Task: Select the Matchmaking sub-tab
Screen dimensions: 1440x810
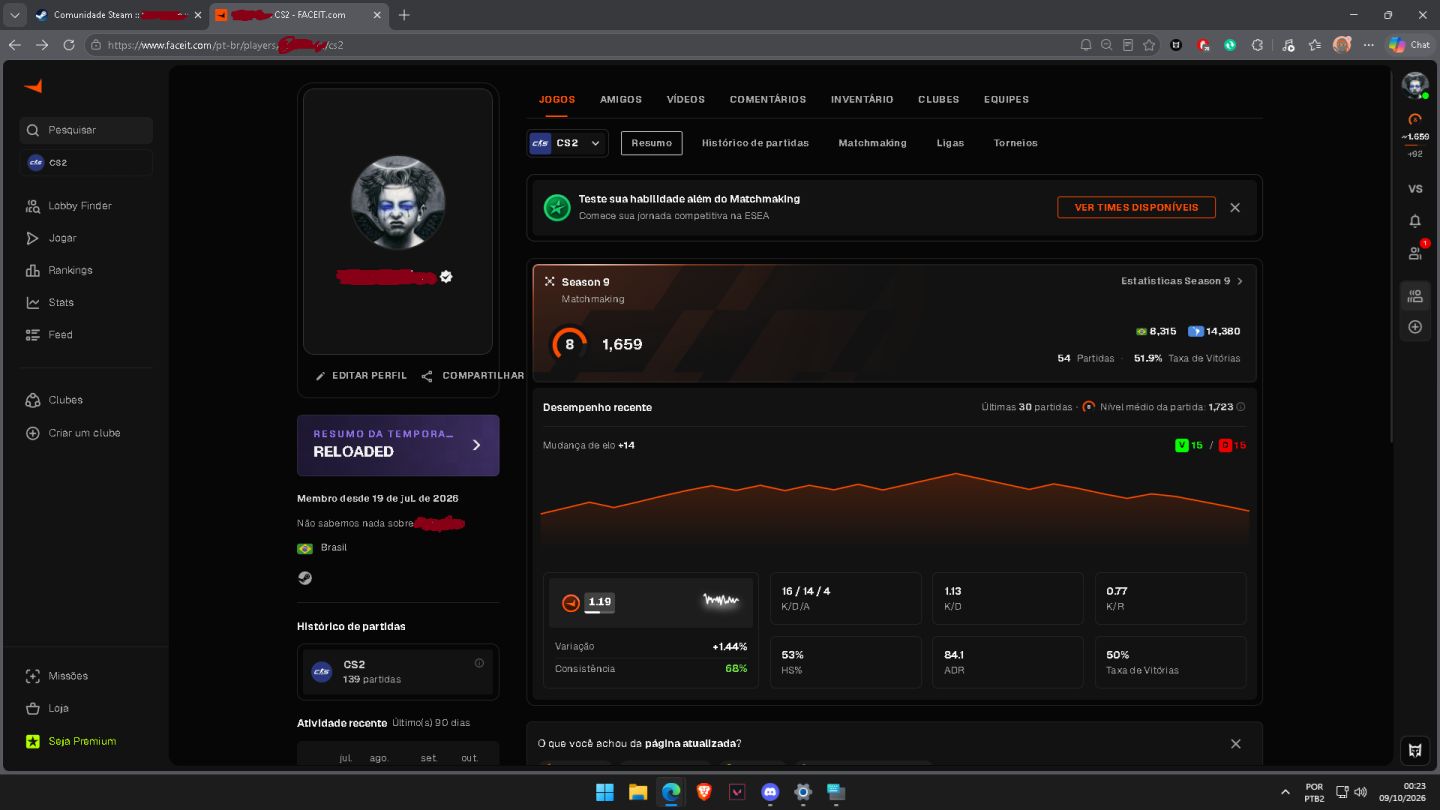Action: [872, 143]
